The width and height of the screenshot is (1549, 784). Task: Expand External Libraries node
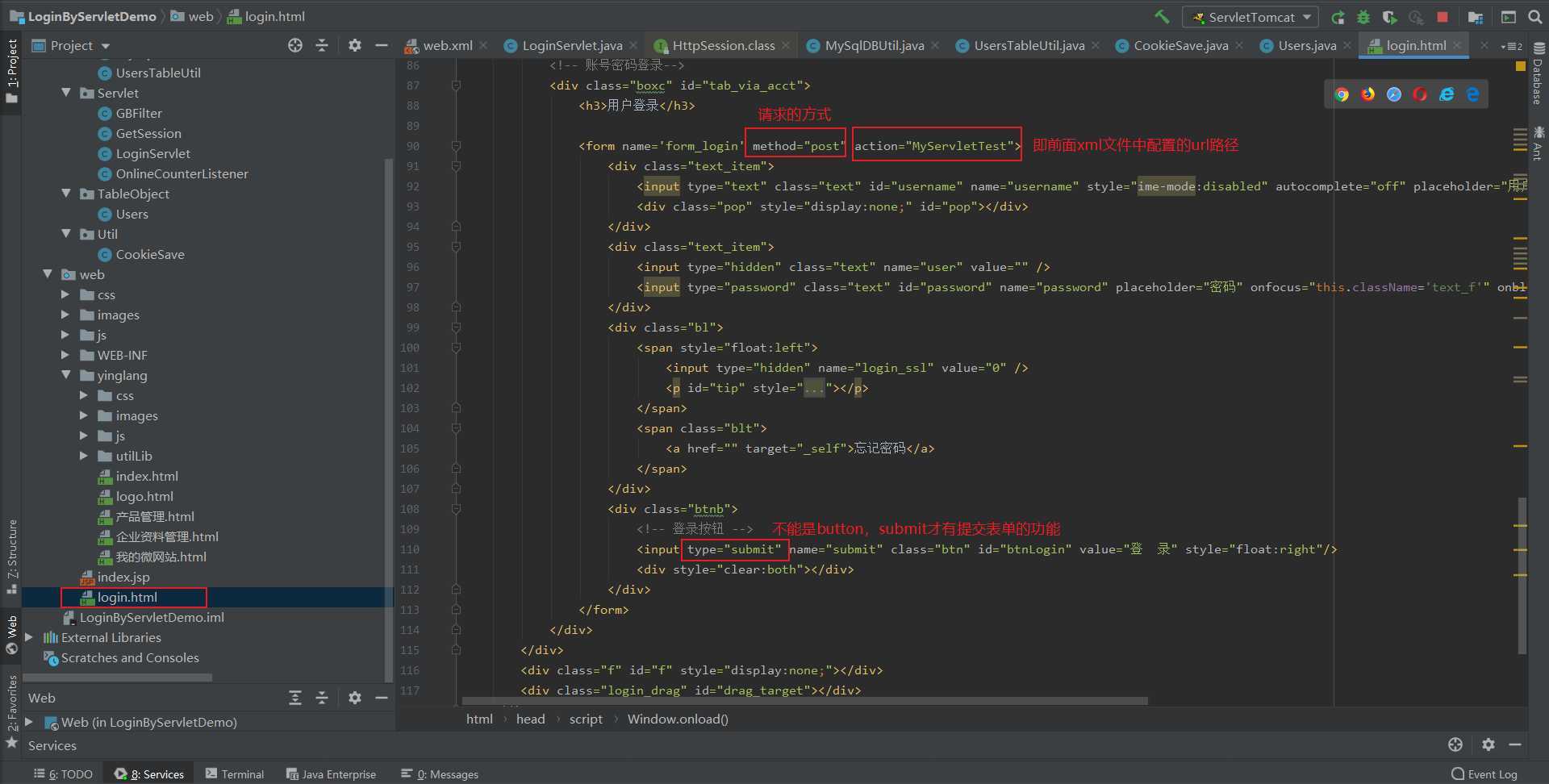click(x=30, y=637)
